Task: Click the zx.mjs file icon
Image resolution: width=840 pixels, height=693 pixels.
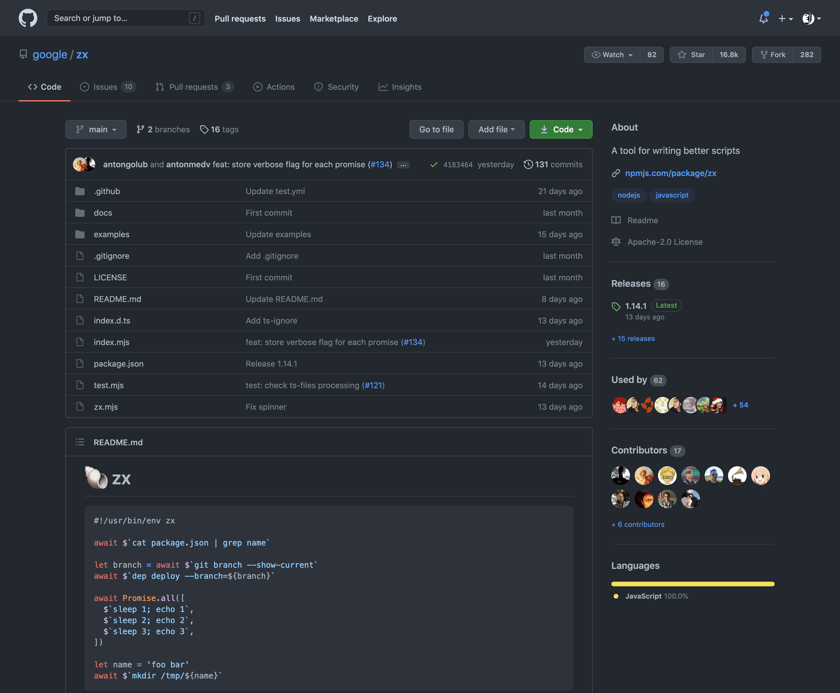Action: click(80, 406)
